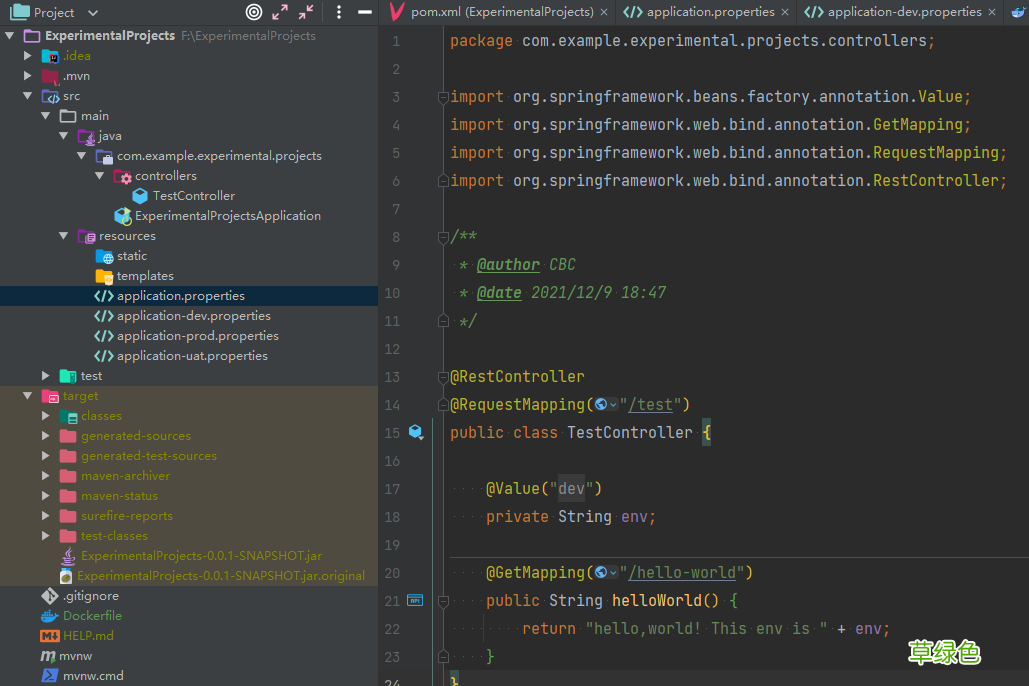Switch to the application-dev.properties editor tab
The width and height of the screenshot is (1029, 686).
tap(904, 12)
